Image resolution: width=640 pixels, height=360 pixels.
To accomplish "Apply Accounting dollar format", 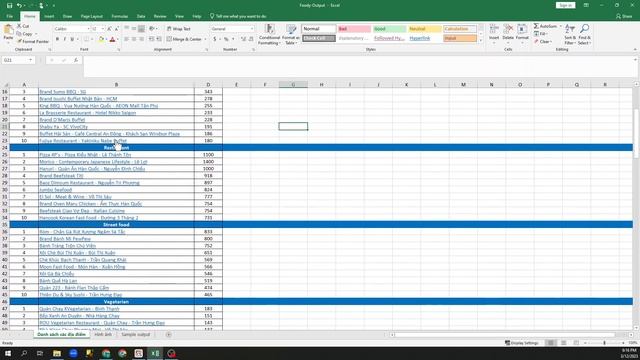I will [215, 40].
